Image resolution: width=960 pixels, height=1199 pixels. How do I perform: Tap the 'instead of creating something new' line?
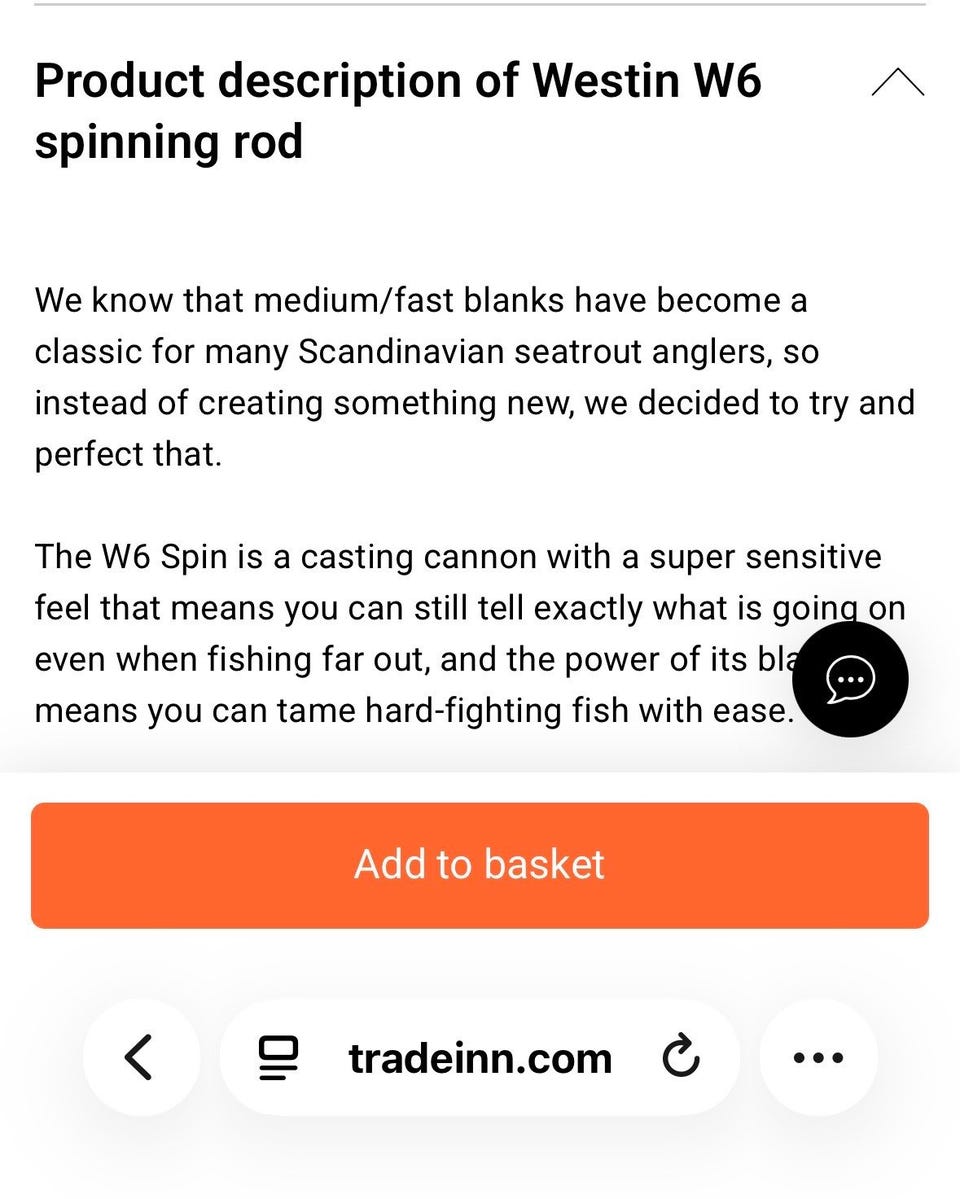(x=474, y=403)
